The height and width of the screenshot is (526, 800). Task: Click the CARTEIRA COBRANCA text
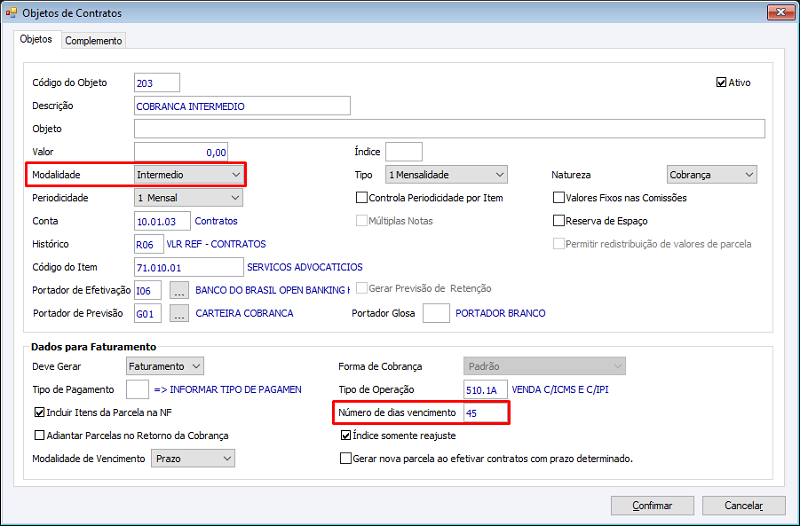coord(244,313)
